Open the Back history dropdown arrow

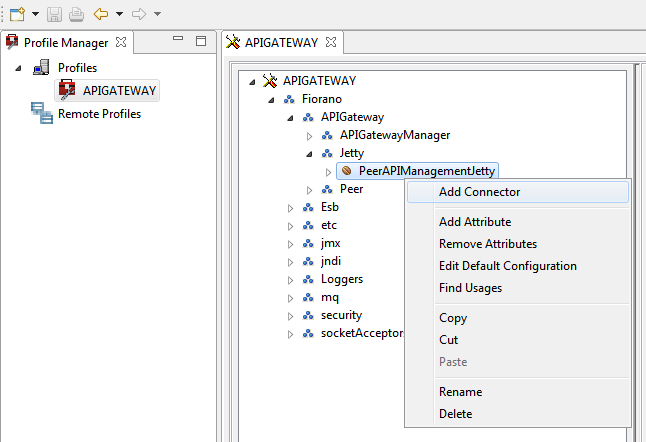[x=119, y=14]
